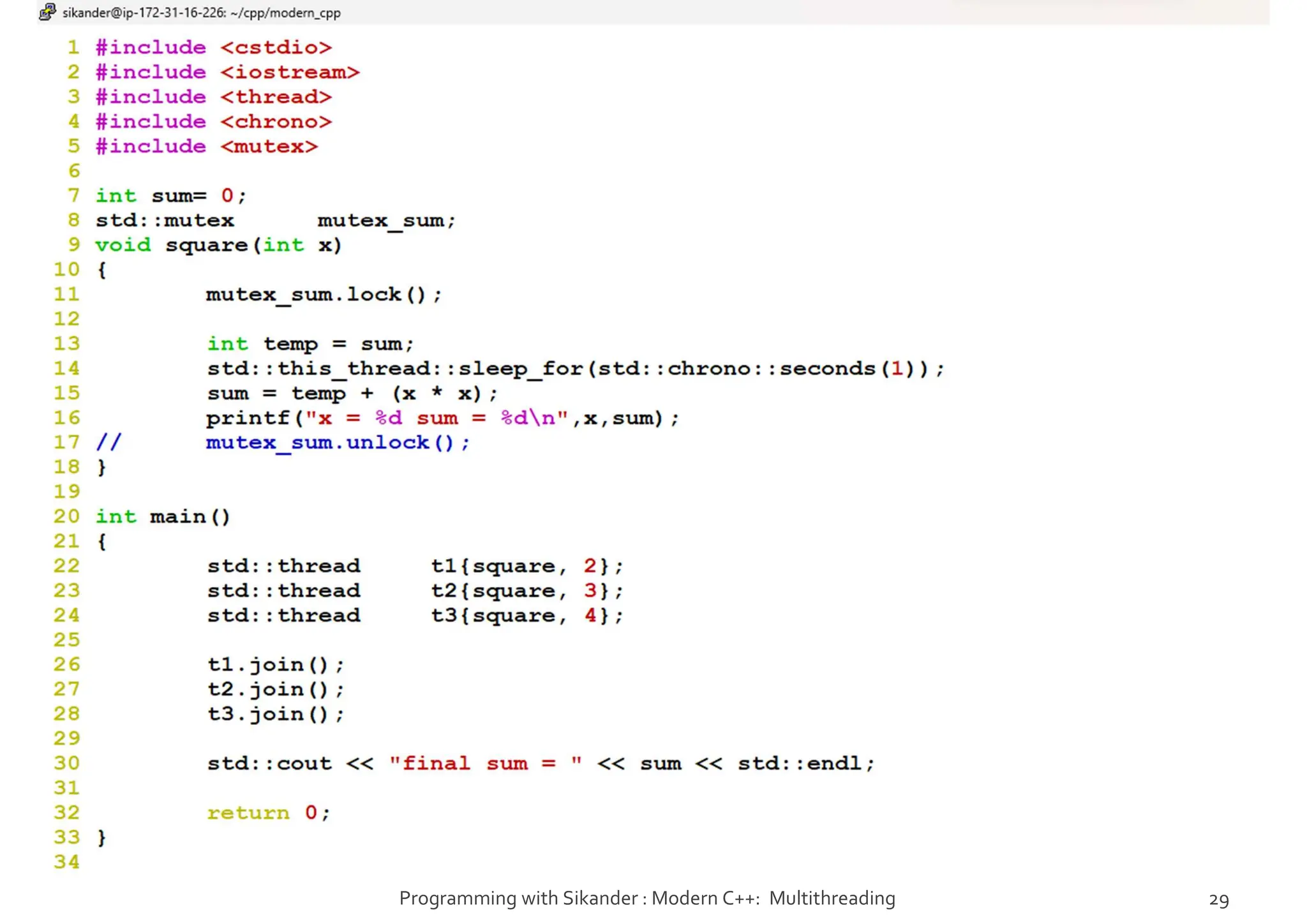Click on 't2.join();' statement
The height and width of the screenshot is (924, 1307).
pos(276,690)
